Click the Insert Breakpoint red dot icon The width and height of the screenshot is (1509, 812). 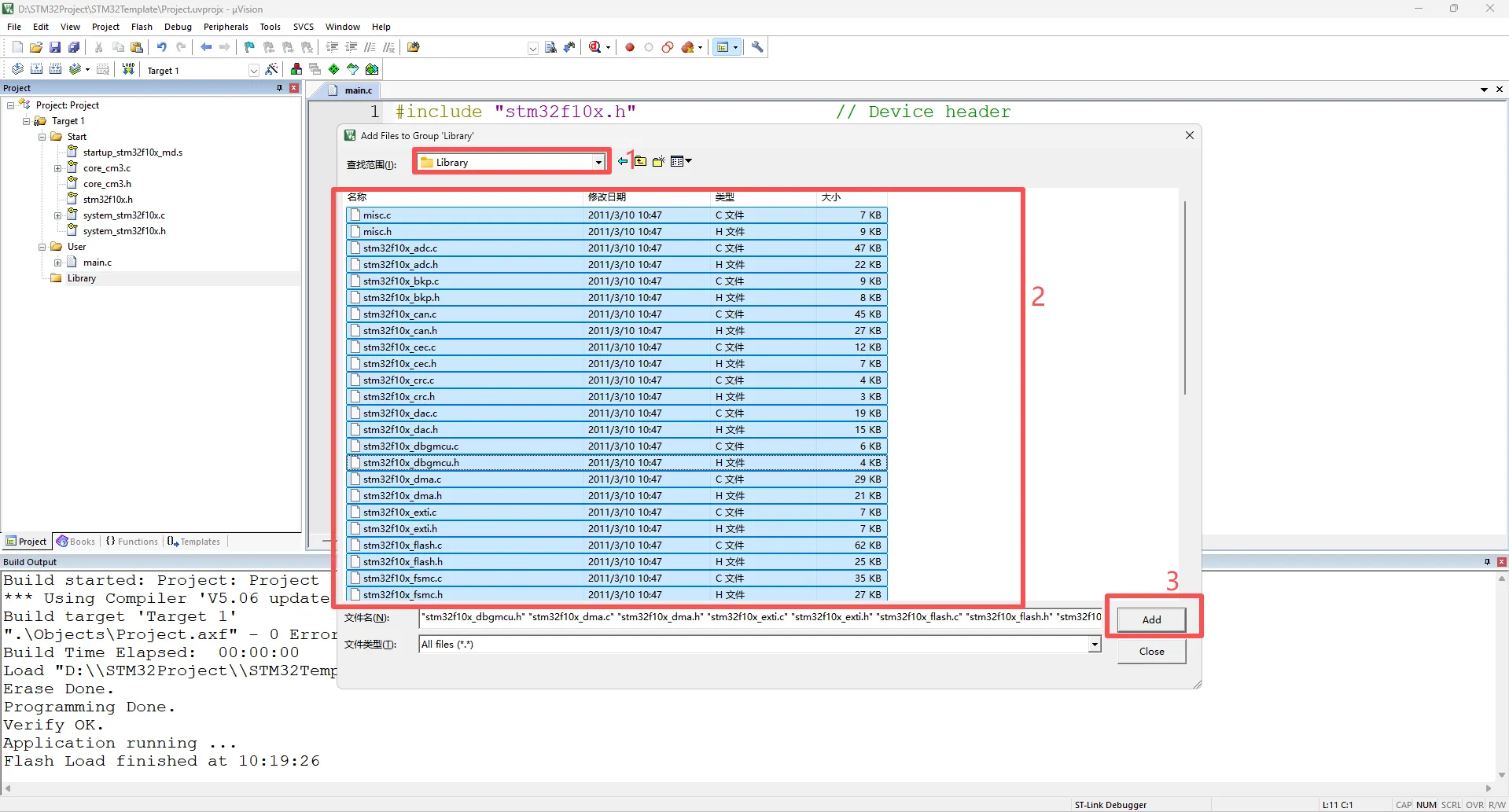pos(630,47)
